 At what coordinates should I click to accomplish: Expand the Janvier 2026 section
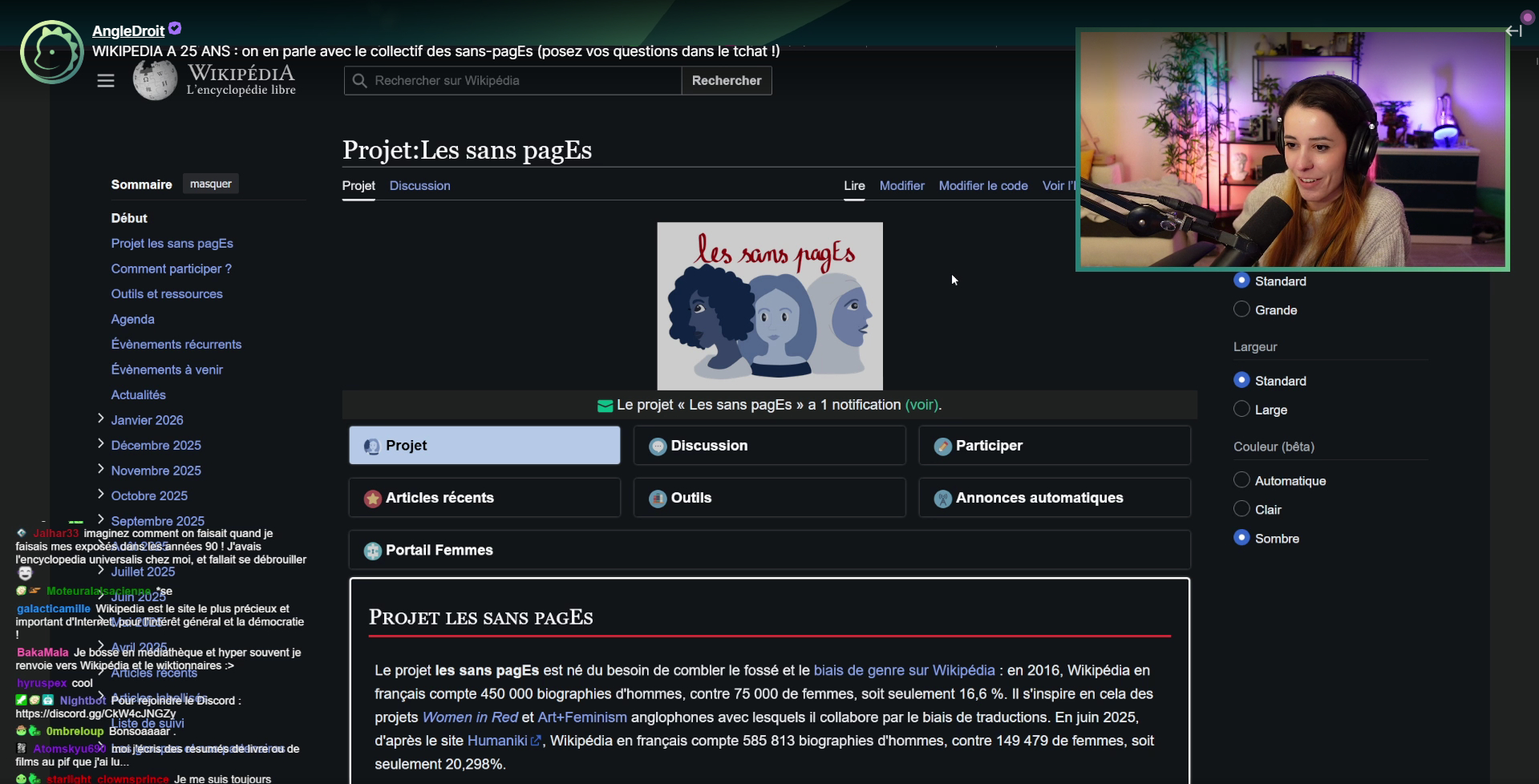point(101,418)
